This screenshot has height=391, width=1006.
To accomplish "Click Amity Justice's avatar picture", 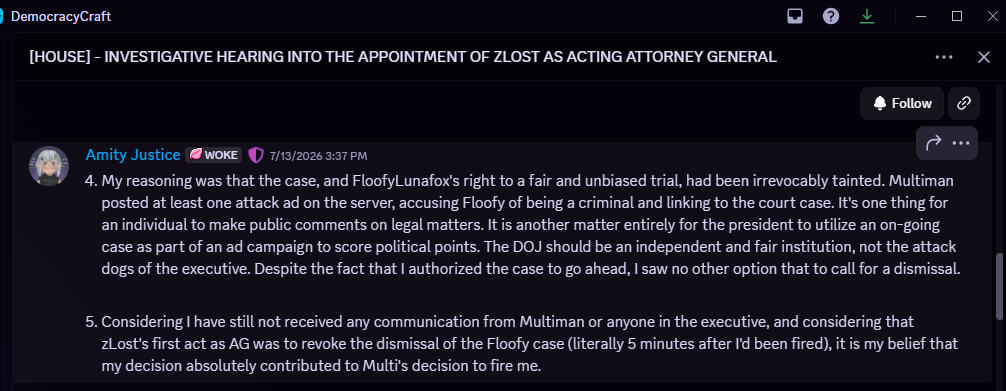I will 49,166.
